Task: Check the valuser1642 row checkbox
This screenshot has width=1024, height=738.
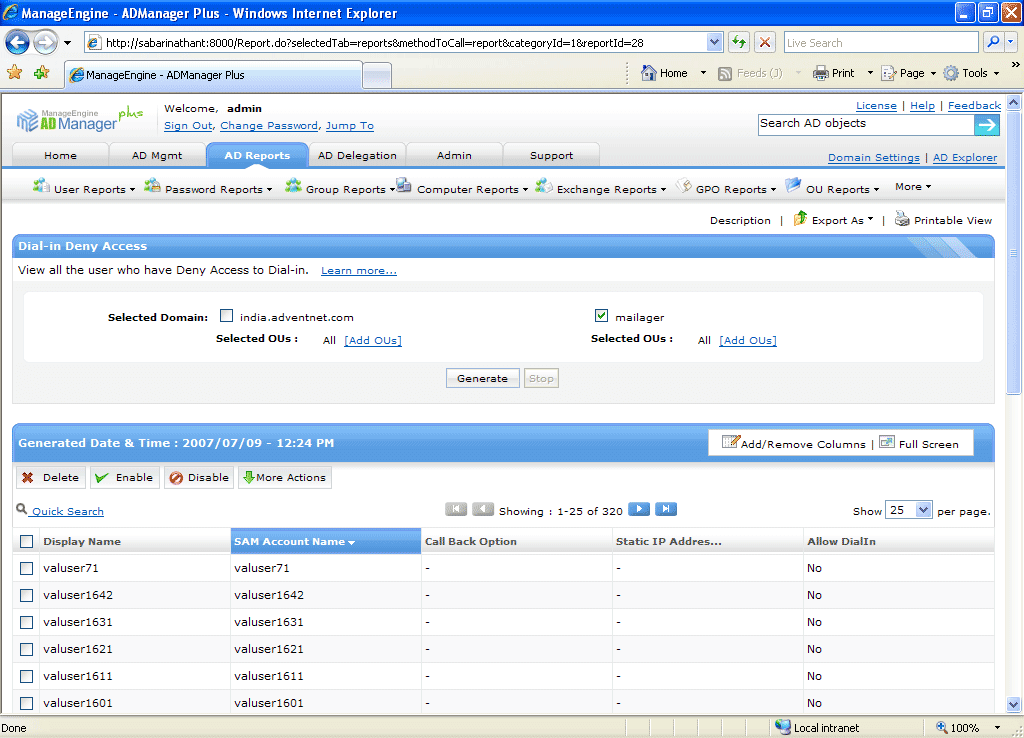Action: click(x=26, y=596)
